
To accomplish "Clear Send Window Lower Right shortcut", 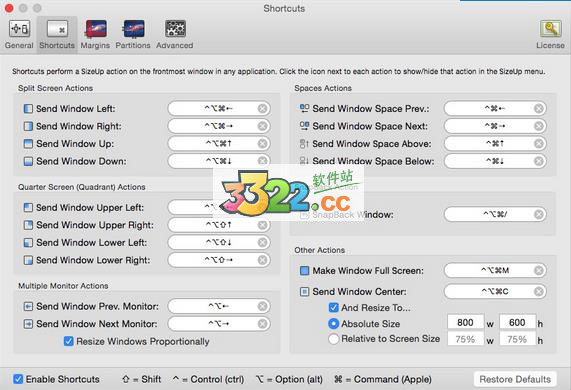I will [262, 260].
